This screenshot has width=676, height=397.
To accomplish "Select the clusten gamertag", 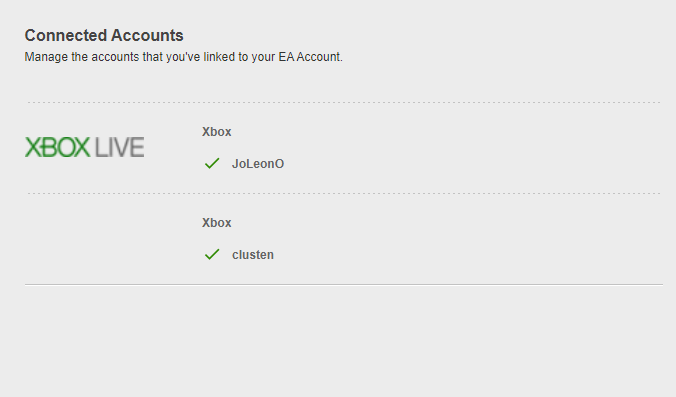I will click(x=253, y=255).
